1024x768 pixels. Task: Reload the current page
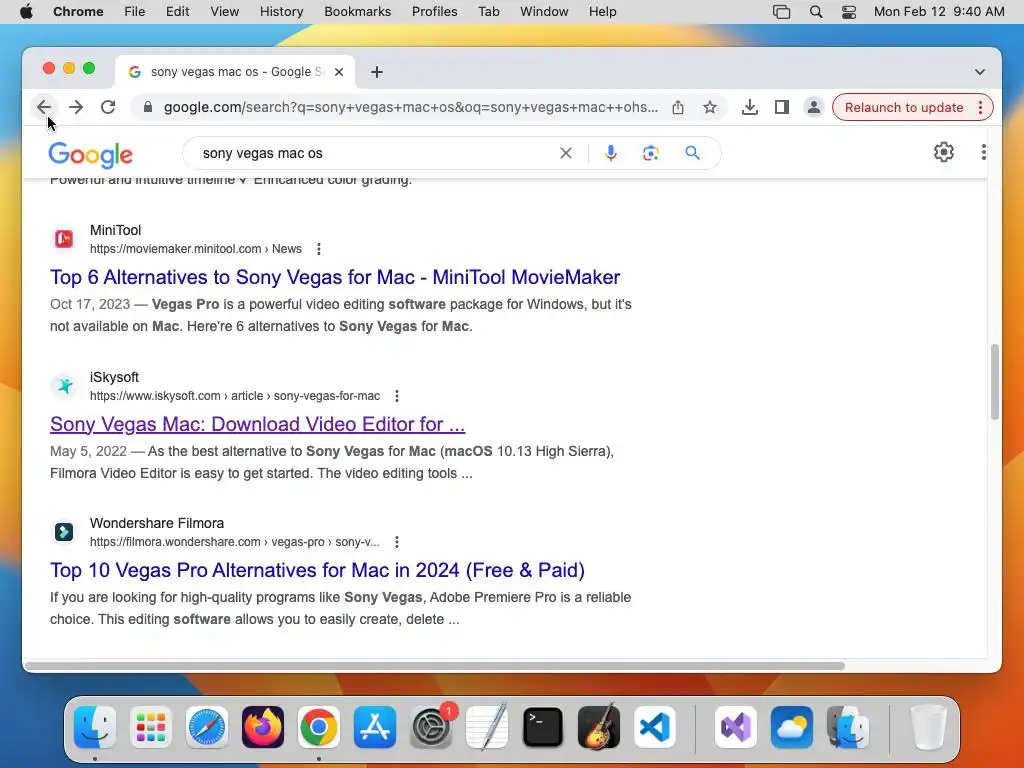[108, 107]
